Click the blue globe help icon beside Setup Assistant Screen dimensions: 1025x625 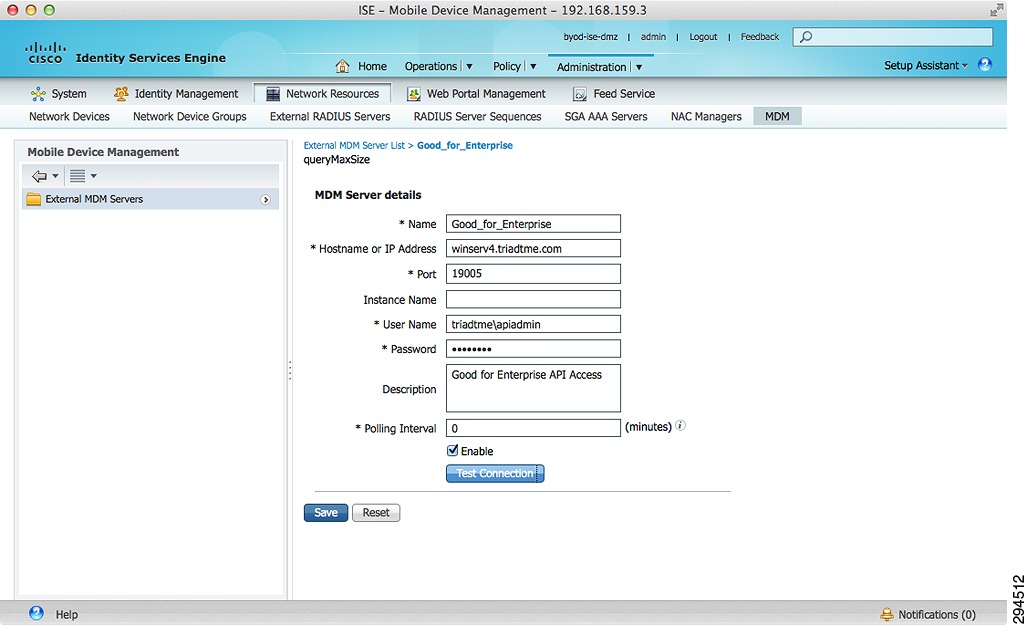(984, 65)
